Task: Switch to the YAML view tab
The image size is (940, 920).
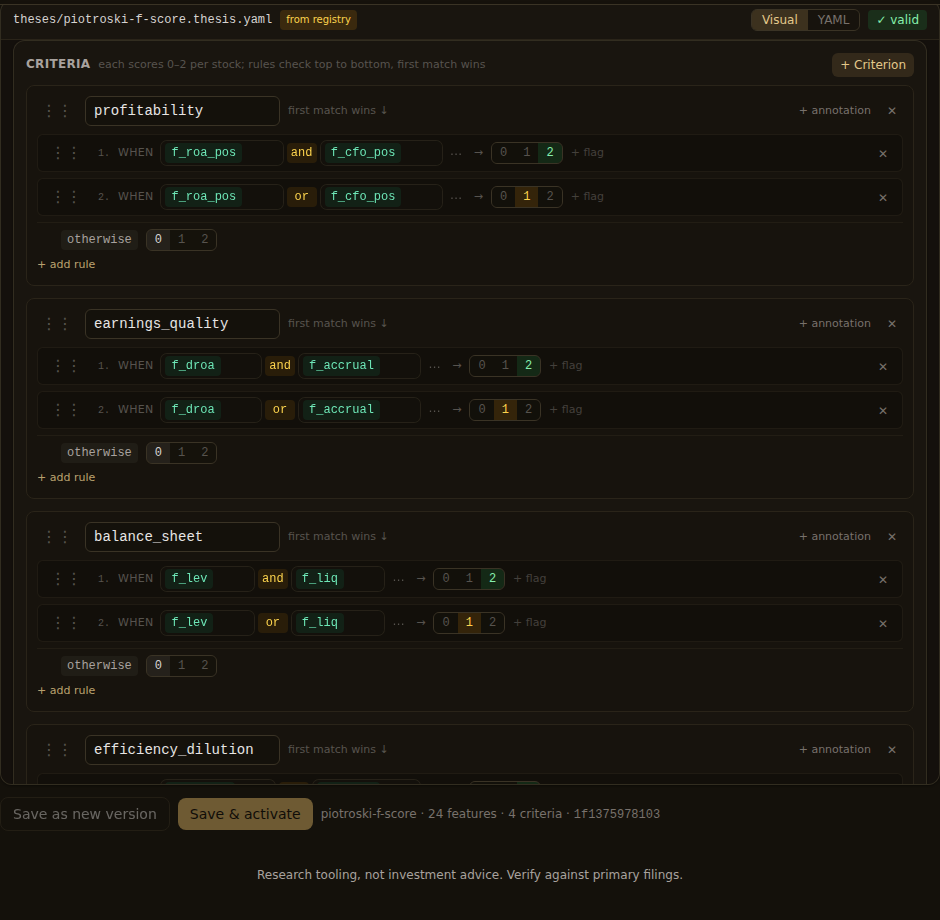Action: [x=833, y=20]
